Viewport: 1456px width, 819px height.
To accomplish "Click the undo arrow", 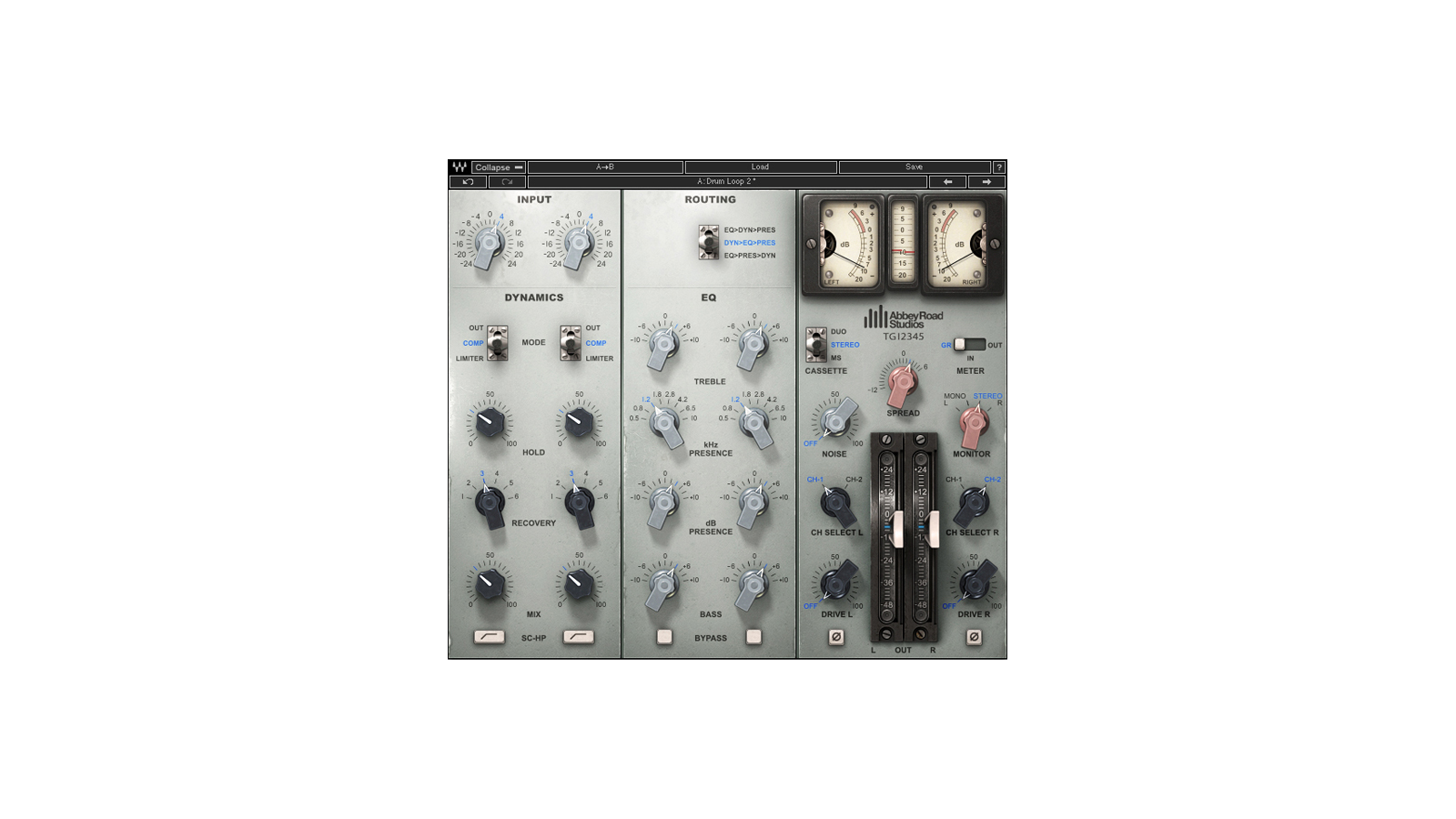I will pyautogui.click(x=468, y=182).
